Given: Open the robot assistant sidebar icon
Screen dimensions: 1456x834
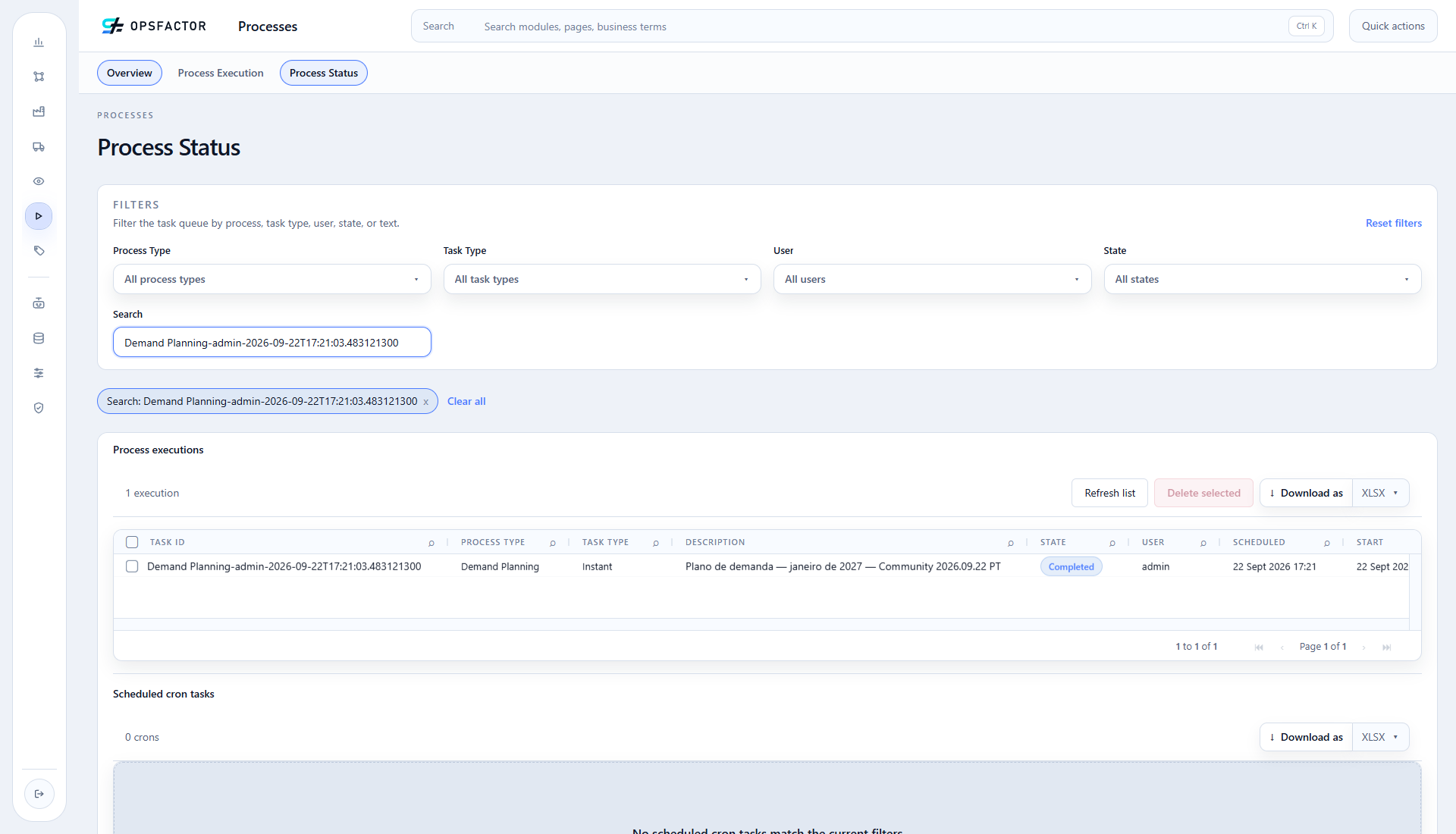Looking at the screenshot, I should pos(39,303).
